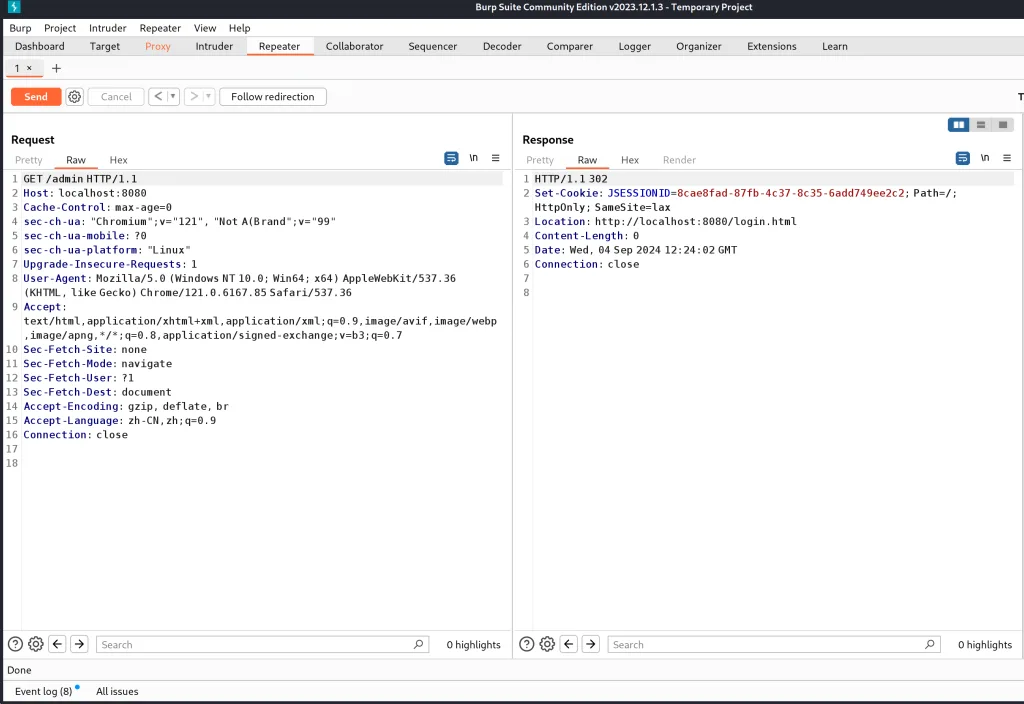The image size is (1024, 704).
Task: Switch to the Logger tab
Action: point(635,46)
